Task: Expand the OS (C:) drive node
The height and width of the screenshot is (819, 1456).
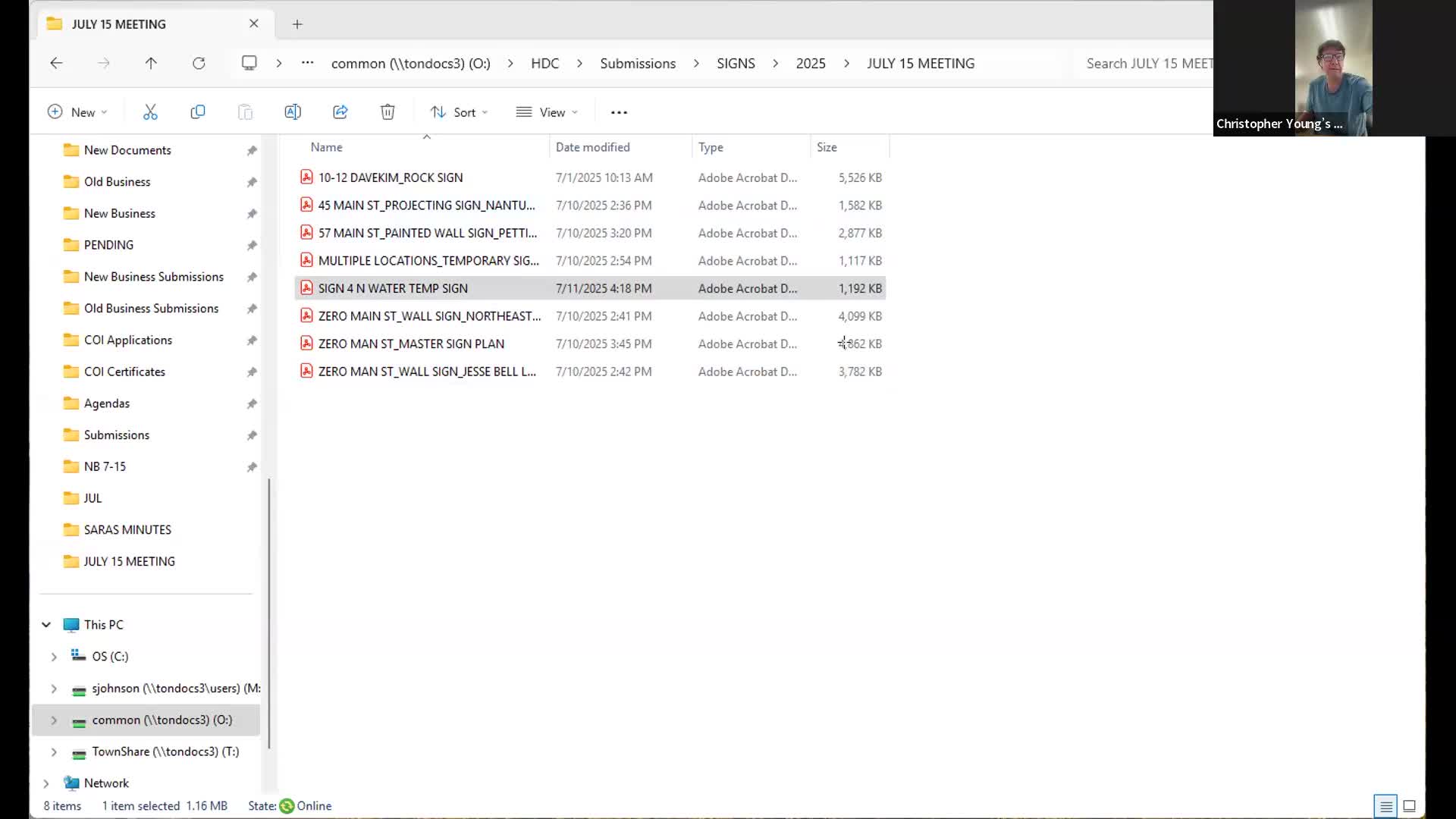Action: (54, 657)
